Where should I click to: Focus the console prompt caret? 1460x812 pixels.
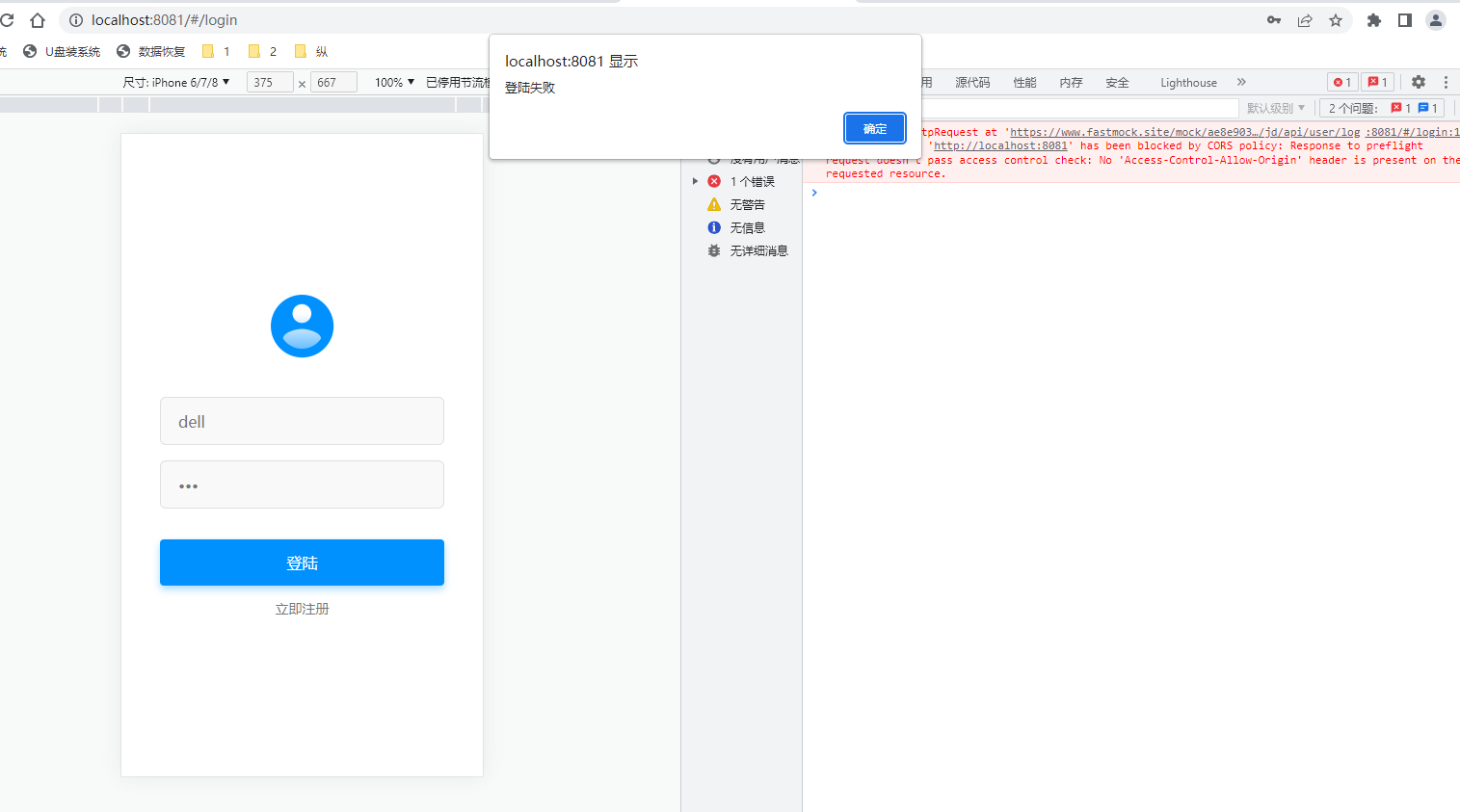(814, 193)
